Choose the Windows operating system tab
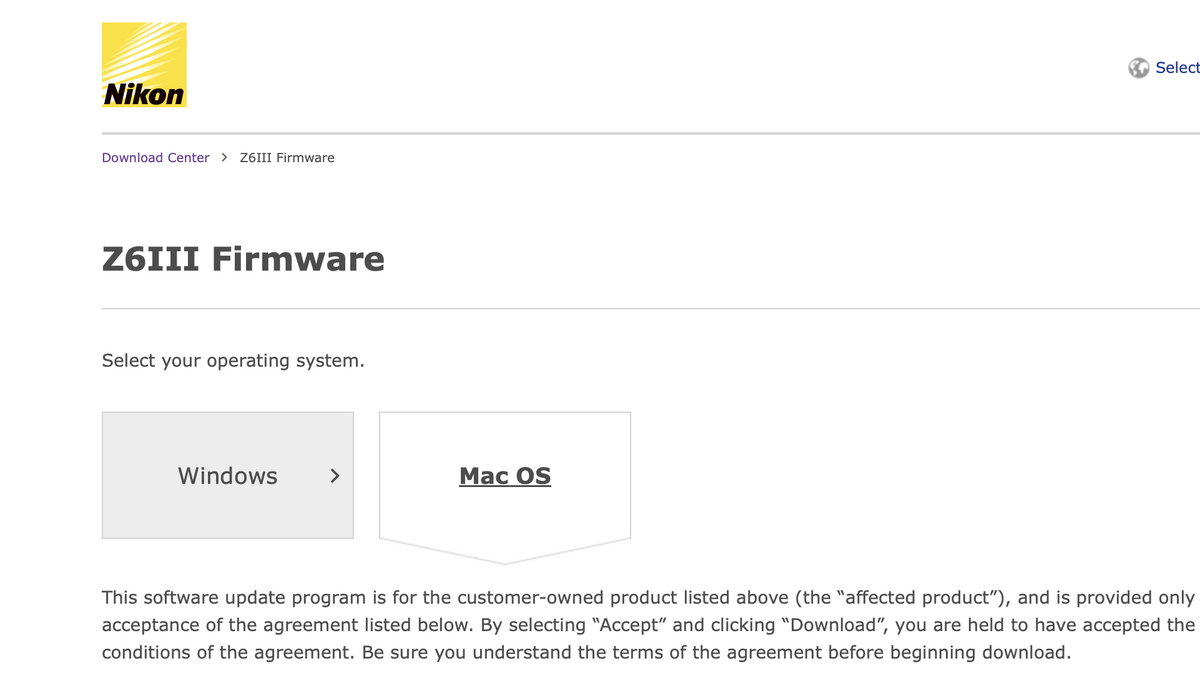Screen dimensions: 1200x686 coord(228,475)
